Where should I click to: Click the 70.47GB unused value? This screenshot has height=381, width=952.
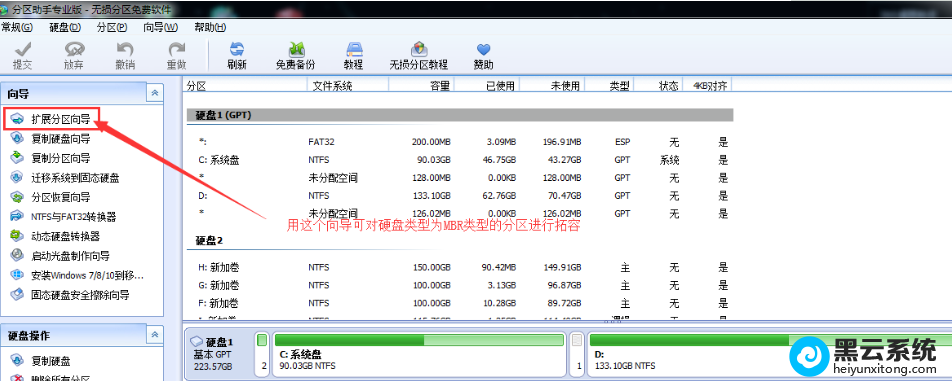pos(566,196)
